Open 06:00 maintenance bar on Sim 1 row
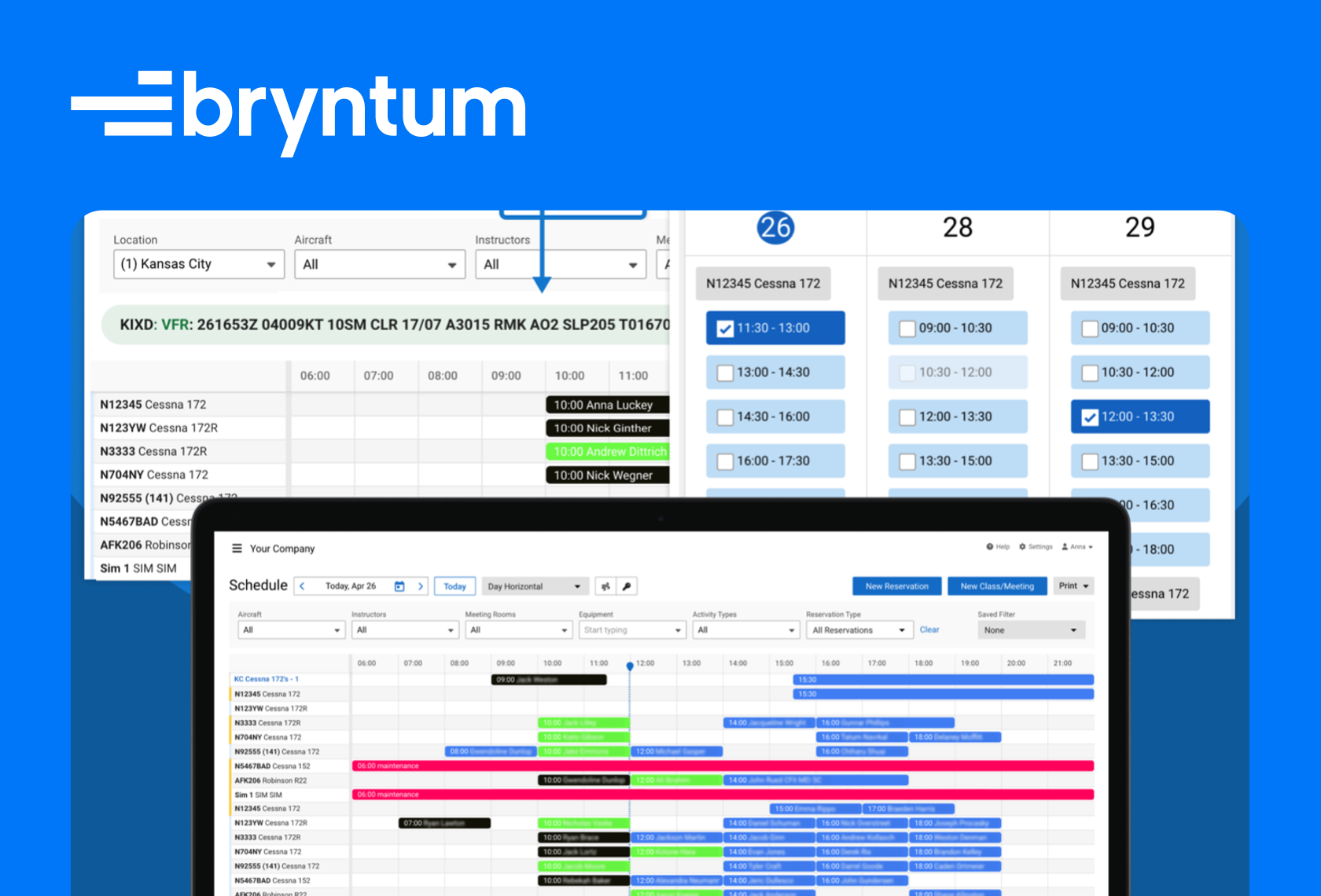The image size is (1321, 896). 723,795
